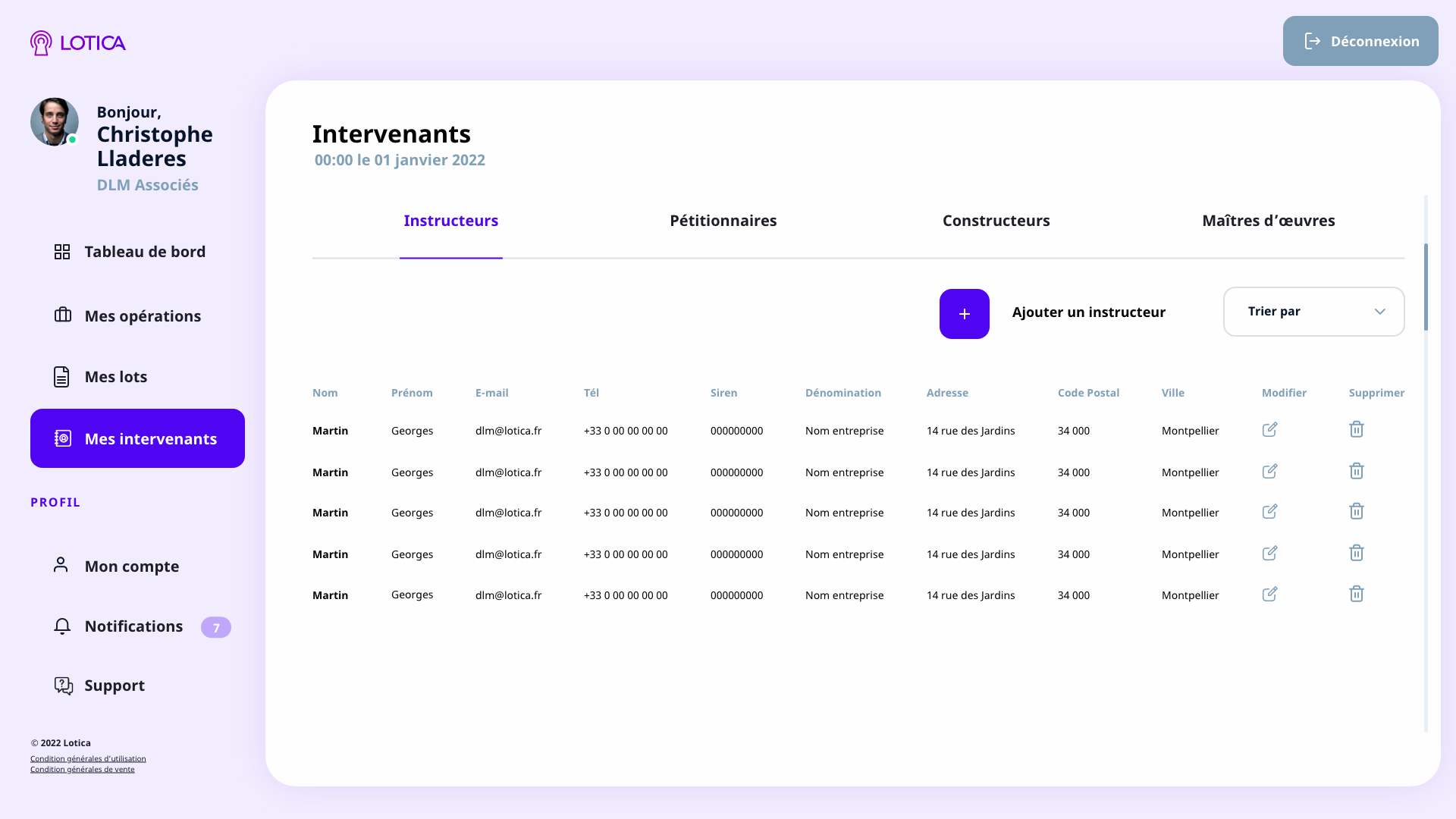Click the chevron arrow in Trier par
This screenshot has width=1456, height=819.
click(x=1379, y=312)
